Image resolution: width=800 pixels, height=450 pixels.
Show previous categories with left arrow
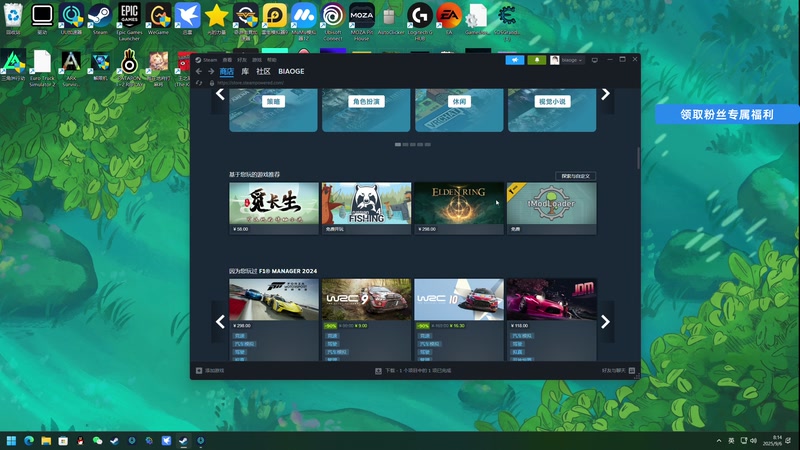pos(220,94)
